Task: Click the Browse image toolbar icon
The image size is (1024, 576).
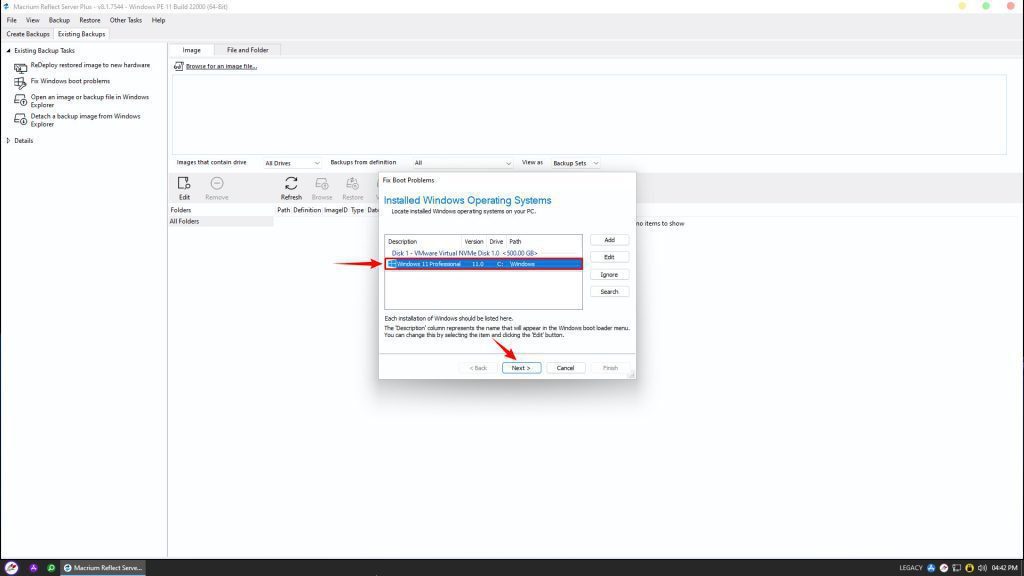Action: click(x=321, y=184)
